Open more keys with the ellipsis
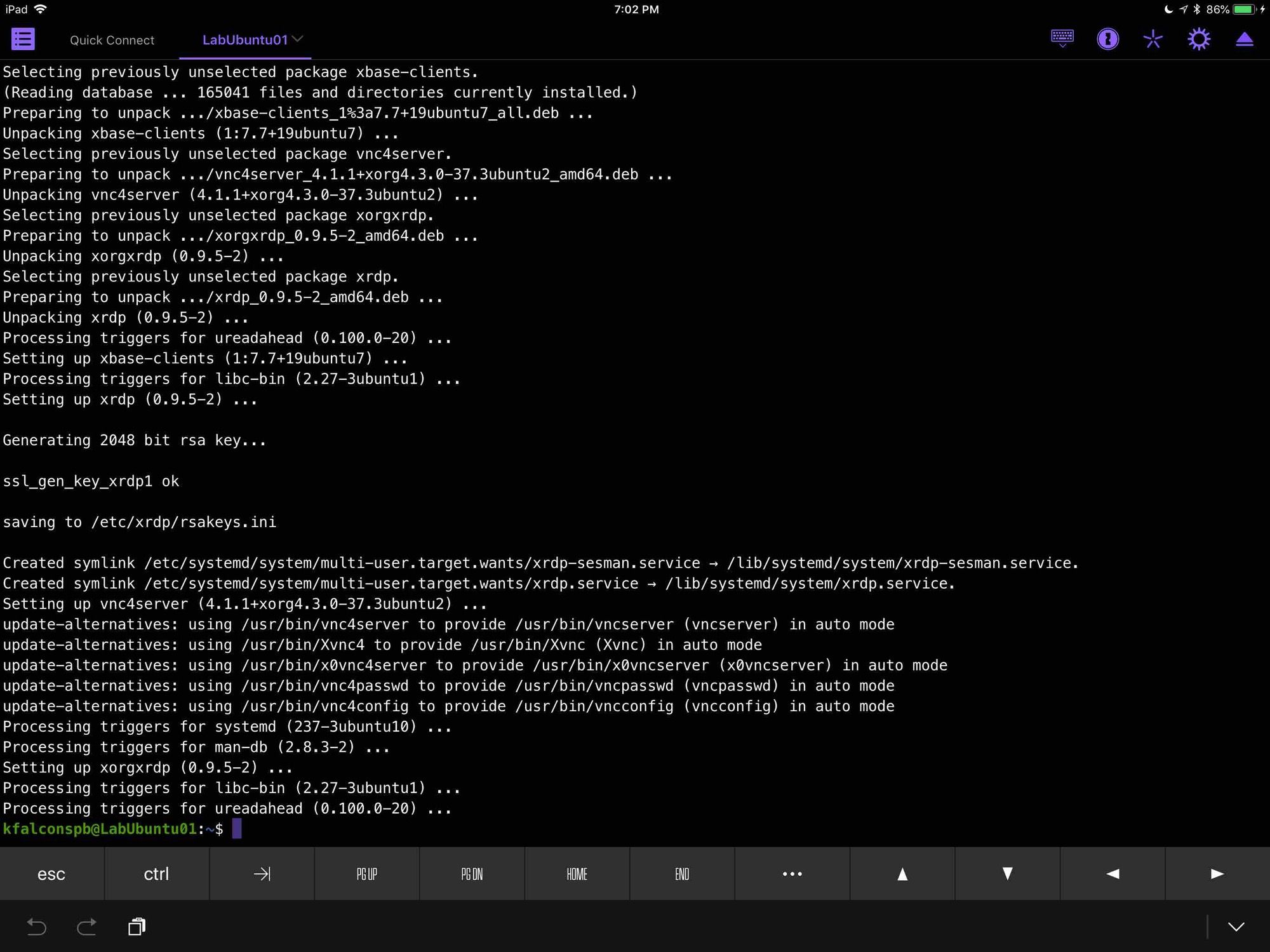This screenshot has height=952, width=1270. (792, 874)
